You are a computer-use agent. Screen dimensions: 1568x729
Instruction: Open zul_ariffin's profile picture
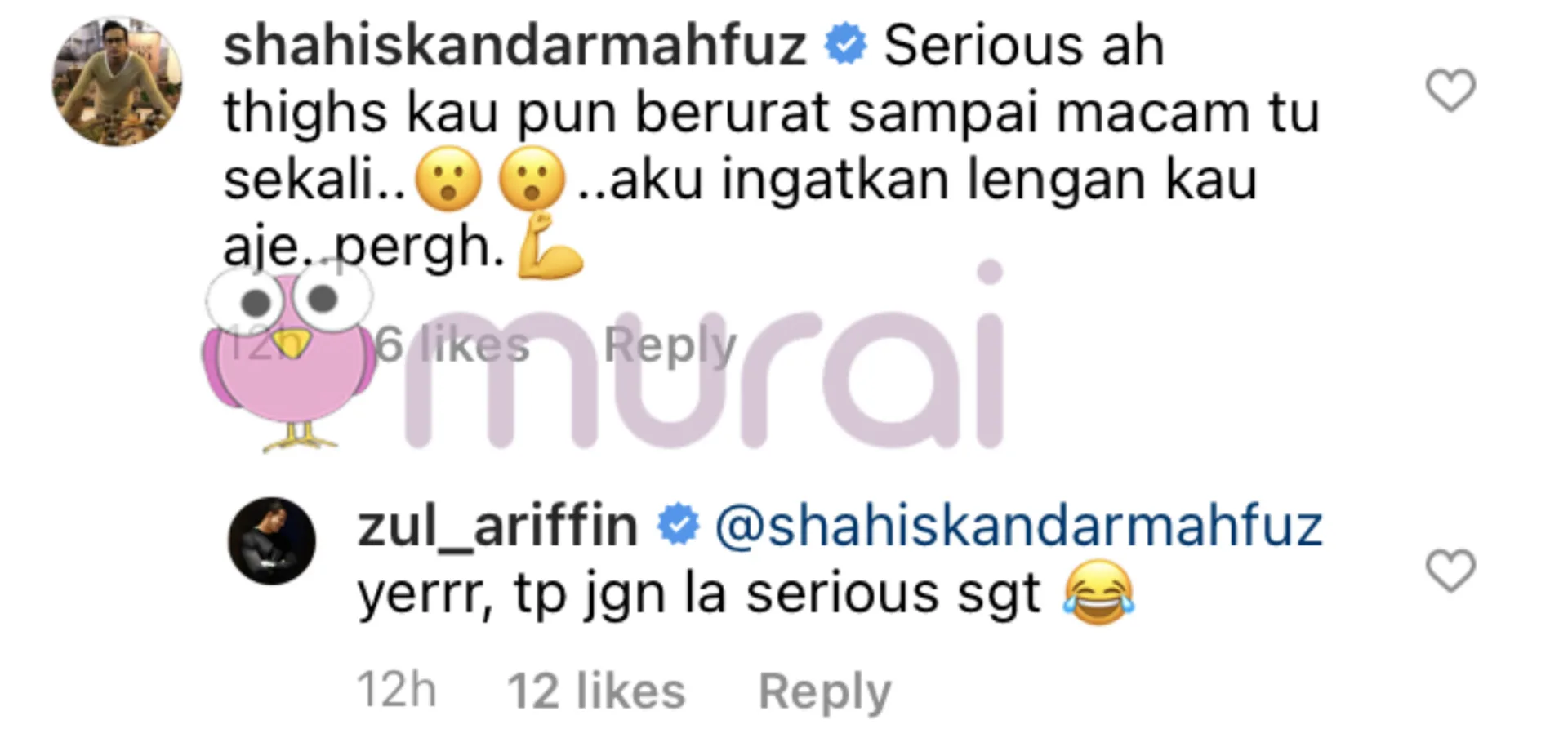pos(272,540)
